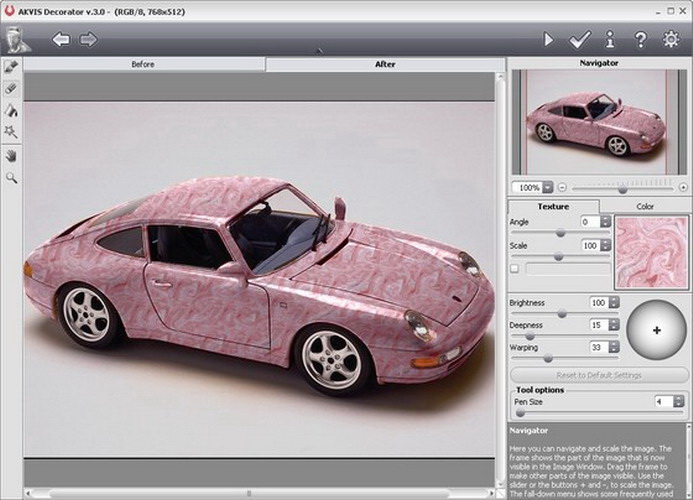Click the Brightness value spinner arrows
The width and height of the screenshot is (693, 500).
click(614, 302)
